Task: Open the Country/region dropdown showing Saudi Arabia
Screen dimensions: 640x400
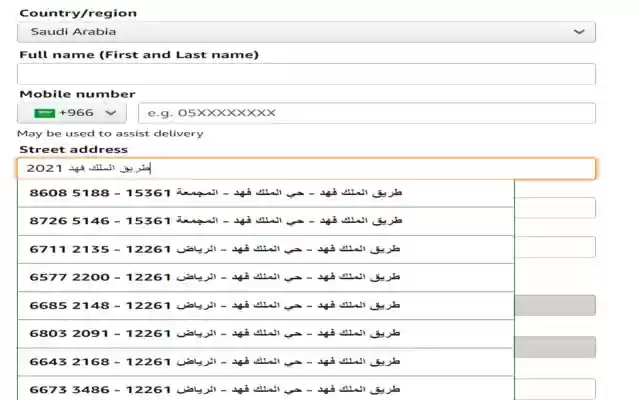Action: [x=306, y=32]
